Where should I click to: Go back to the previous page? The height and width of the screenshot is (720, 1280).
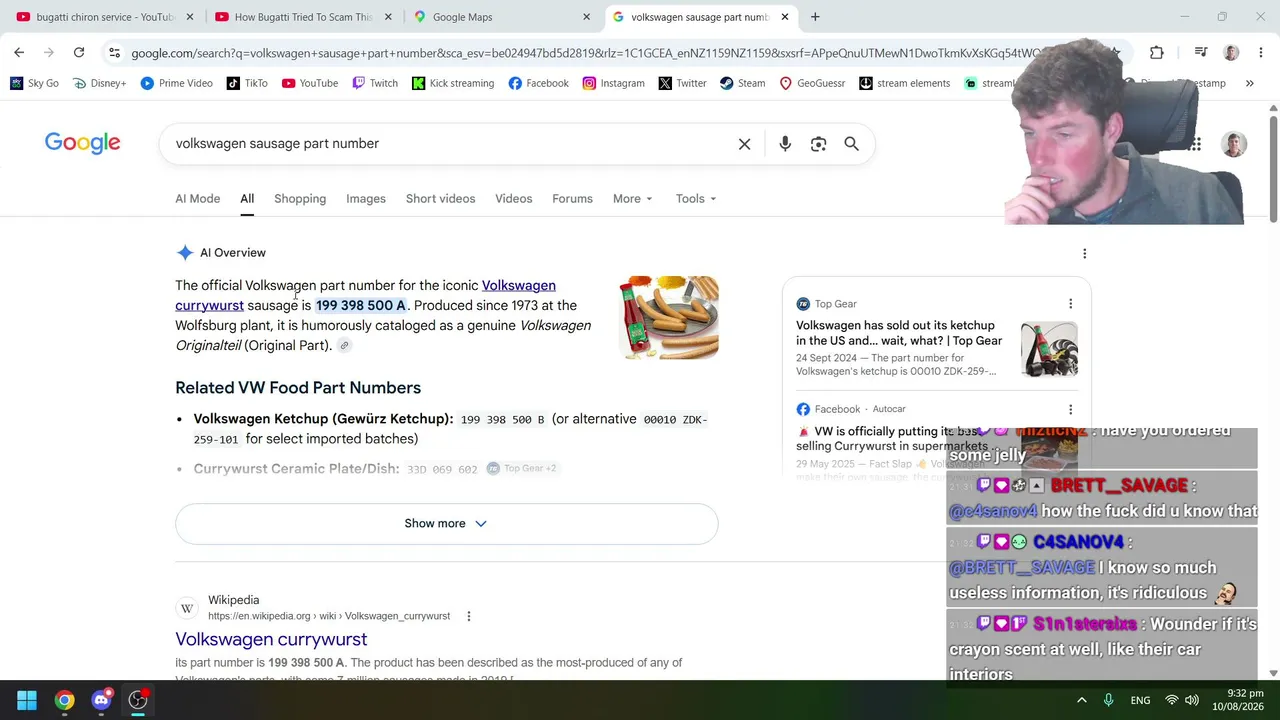coord(19,53)
